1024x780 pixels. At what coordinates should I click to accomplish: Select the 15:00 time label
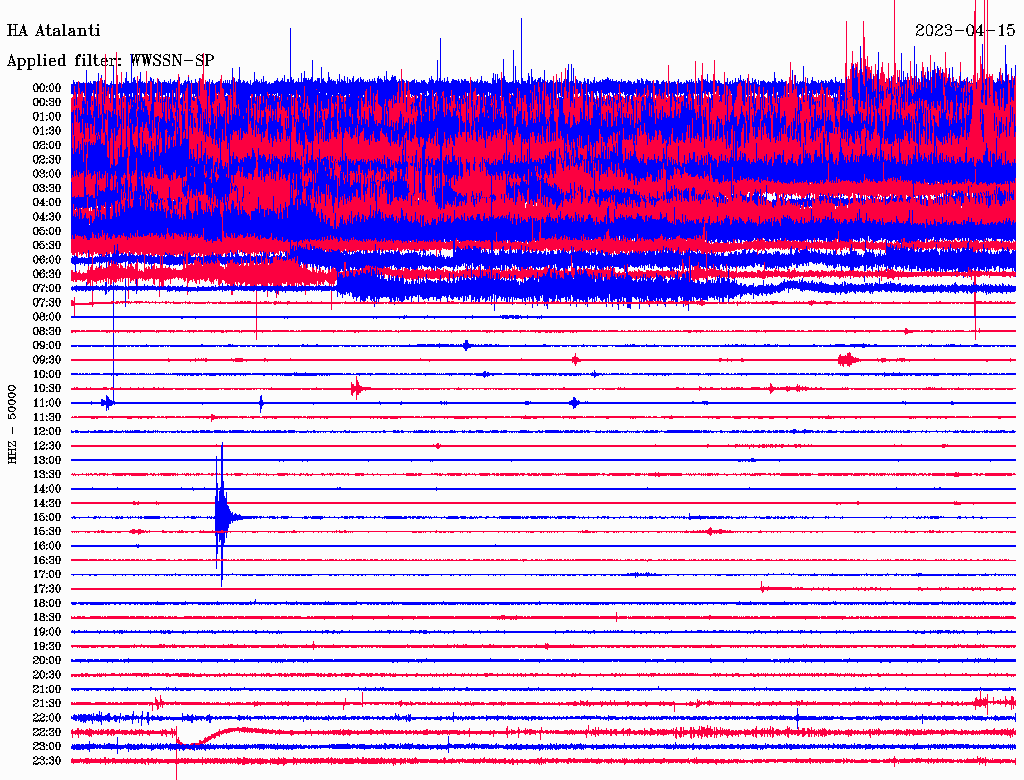click(47, 517)
